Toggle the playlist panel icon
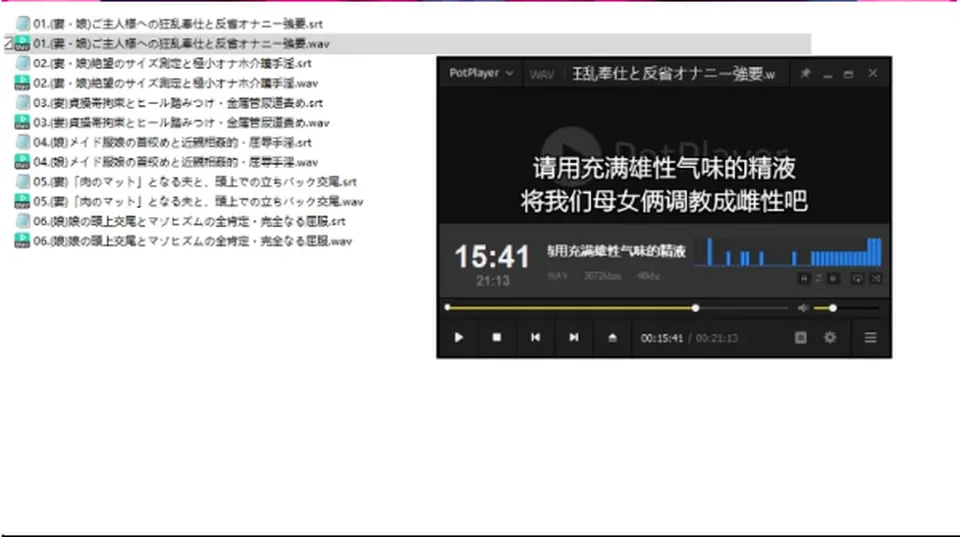This screenshot has height=537, width=960. [800, 337]
